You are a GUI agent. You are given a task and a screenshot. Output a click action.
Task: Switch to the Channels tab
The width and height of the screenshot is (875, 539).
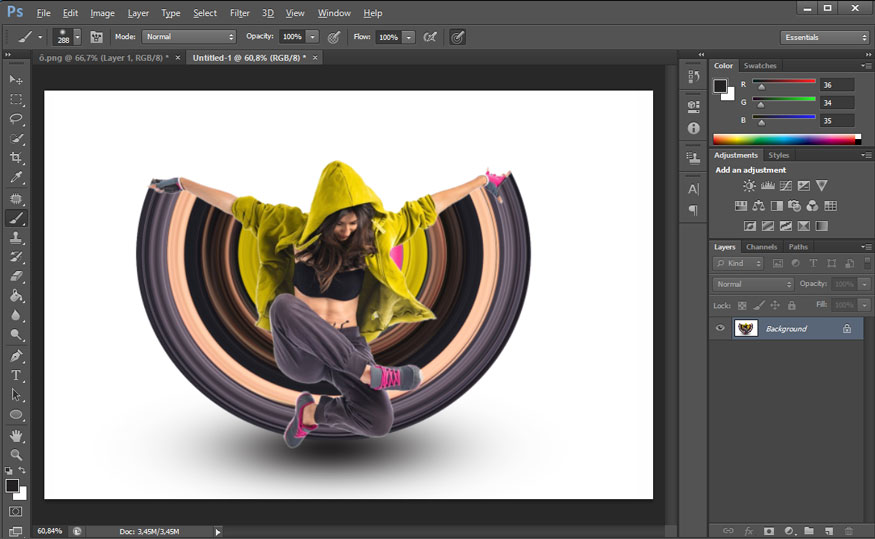pyautogui.click(x=761, y=247)
